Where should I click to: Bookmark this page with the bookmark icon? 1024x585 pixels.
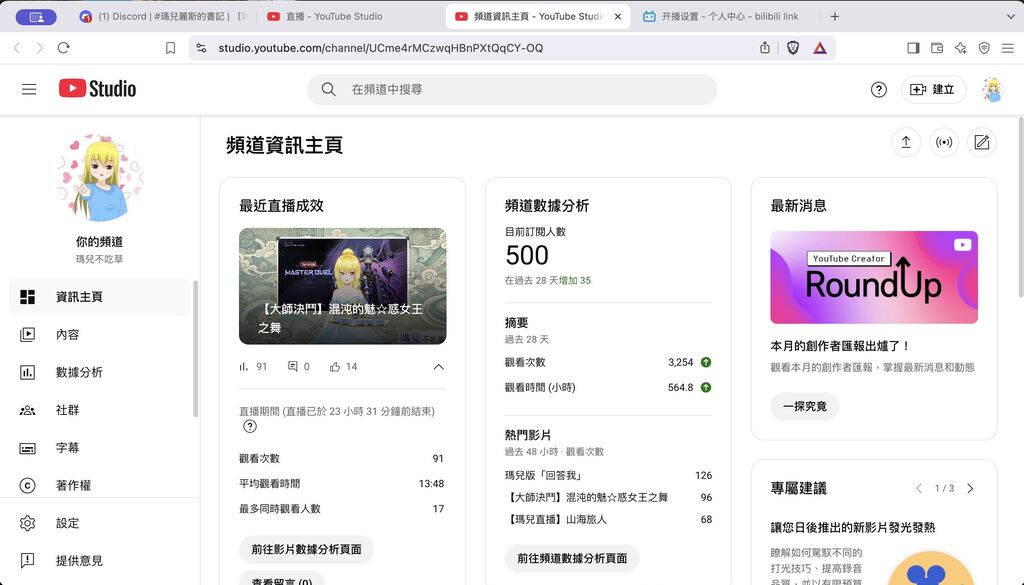[x=170, y=48]
